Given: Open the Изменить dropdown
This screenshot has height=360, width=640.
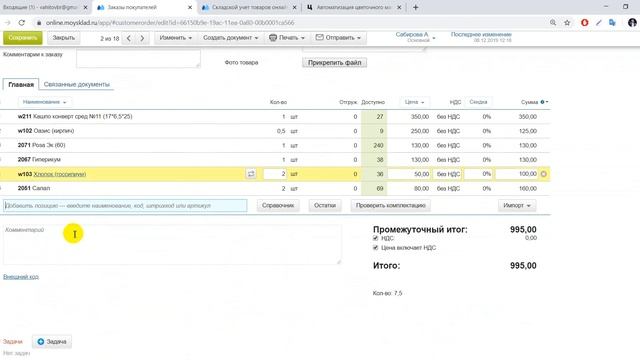Looking at the screenshot, I should 176,38.
